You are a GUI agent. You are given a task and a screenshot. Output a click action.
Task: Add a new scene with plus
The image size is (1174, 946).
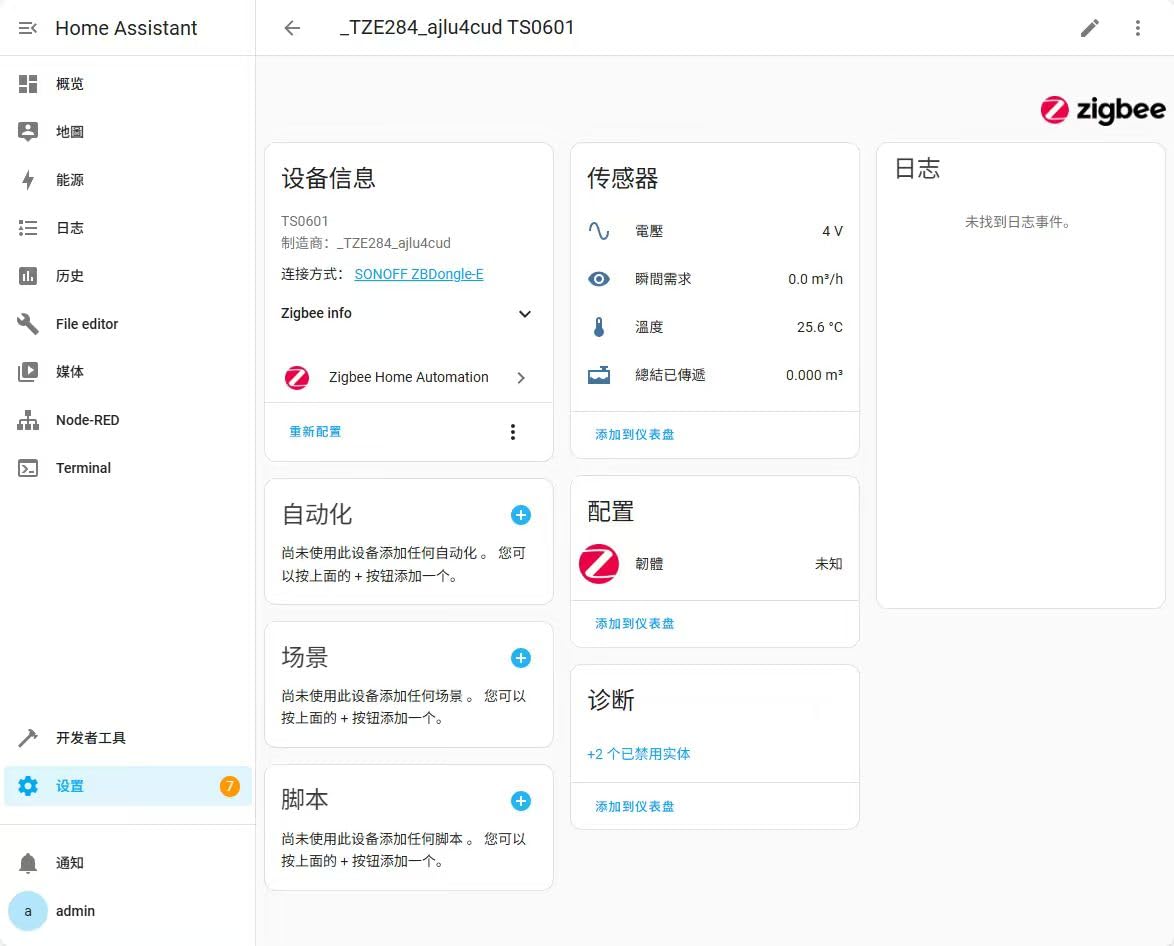520,658
